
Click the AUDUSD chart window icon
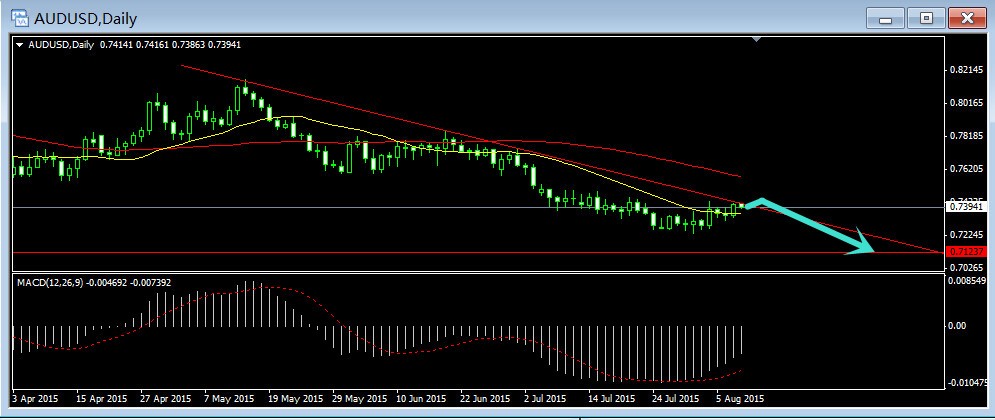(x=18, y=18)
